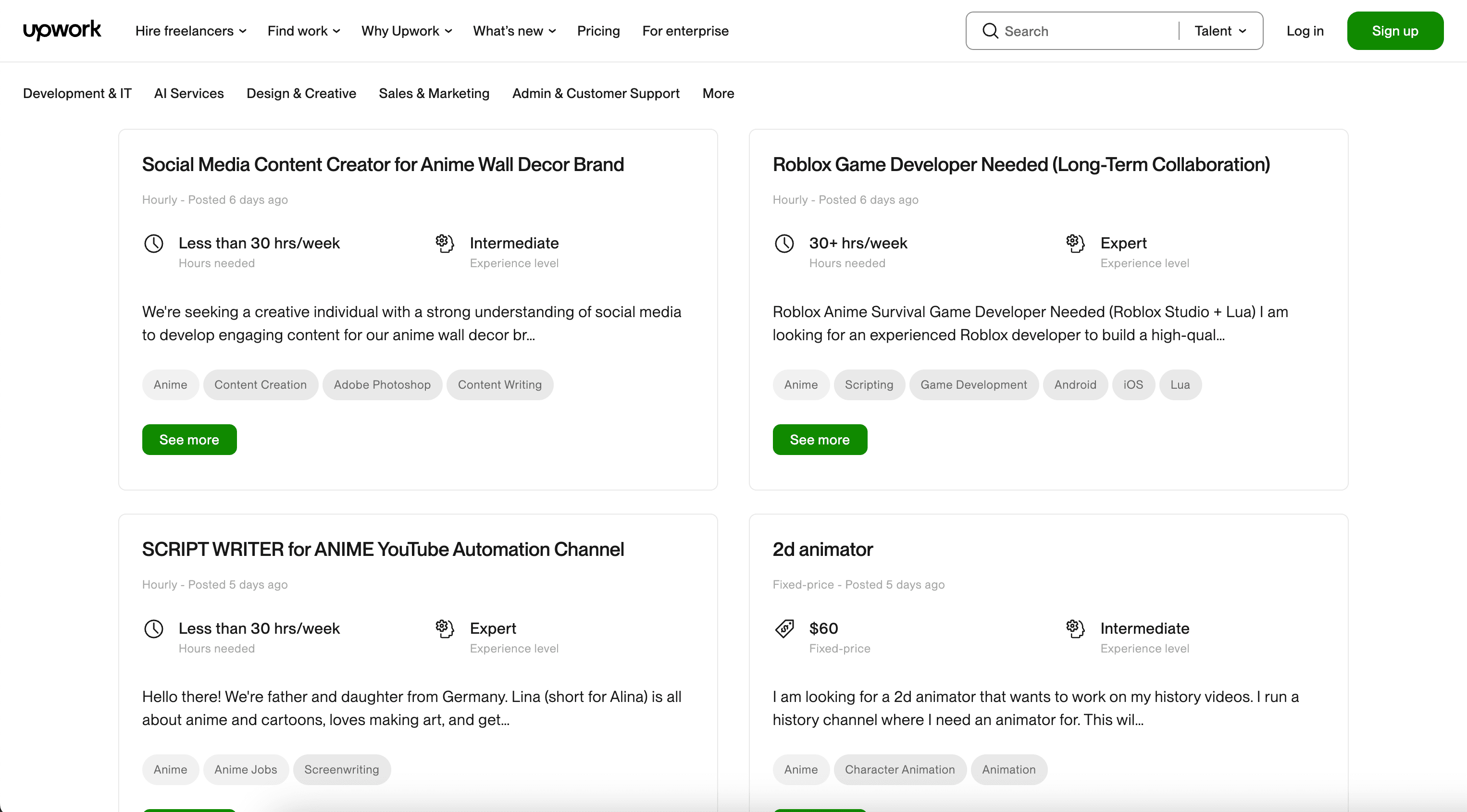Viewport: 1467px width, 812px height.
Task: Open the More category menu
Action: [x=718, y=93]
